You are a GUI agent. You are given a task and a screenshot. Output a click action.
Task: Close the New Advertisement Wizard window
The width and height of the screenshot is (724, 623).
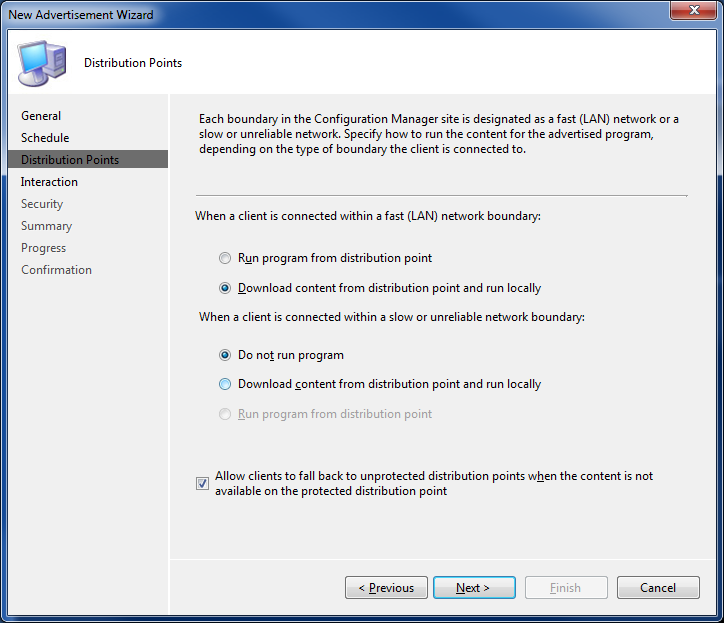pyautogui.click(x=694, y=10)
